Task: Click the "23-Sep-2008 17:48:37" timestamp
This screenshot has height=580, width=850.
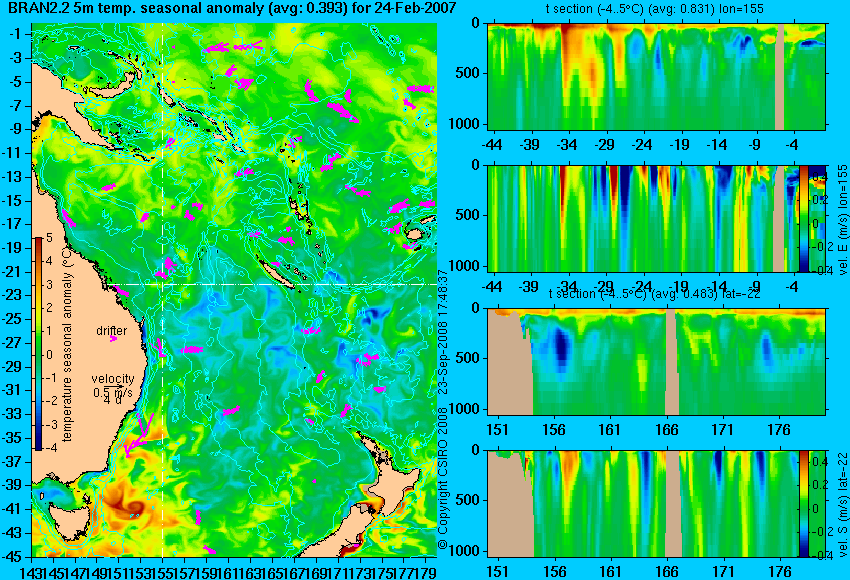Action: click(443, 333)
